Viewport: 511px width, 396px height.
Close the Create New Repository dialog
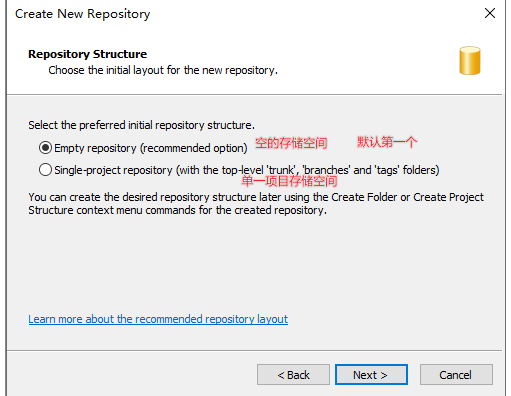pyautogui.click(x=490, y=13)
